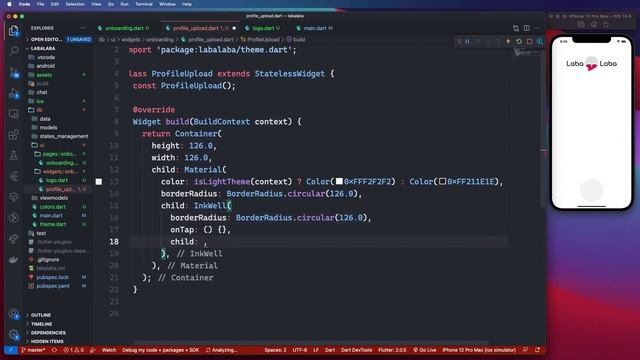Click the Flutter hot reload lightning icon

point(508,42)
